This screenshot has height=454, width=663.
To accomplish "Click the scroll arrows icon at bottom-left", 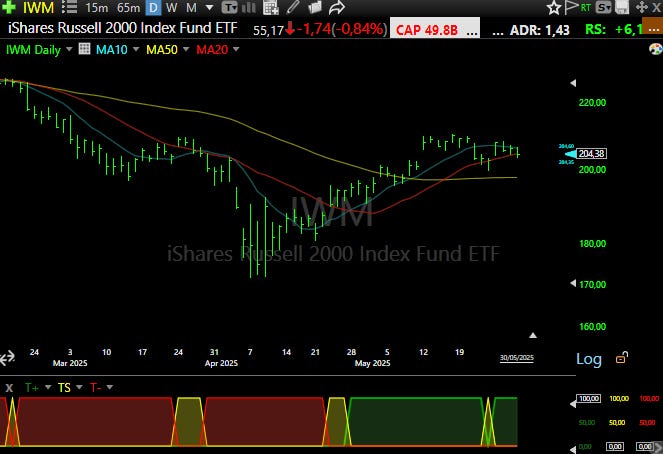I will pyautogui.click(x=7, y=358).
